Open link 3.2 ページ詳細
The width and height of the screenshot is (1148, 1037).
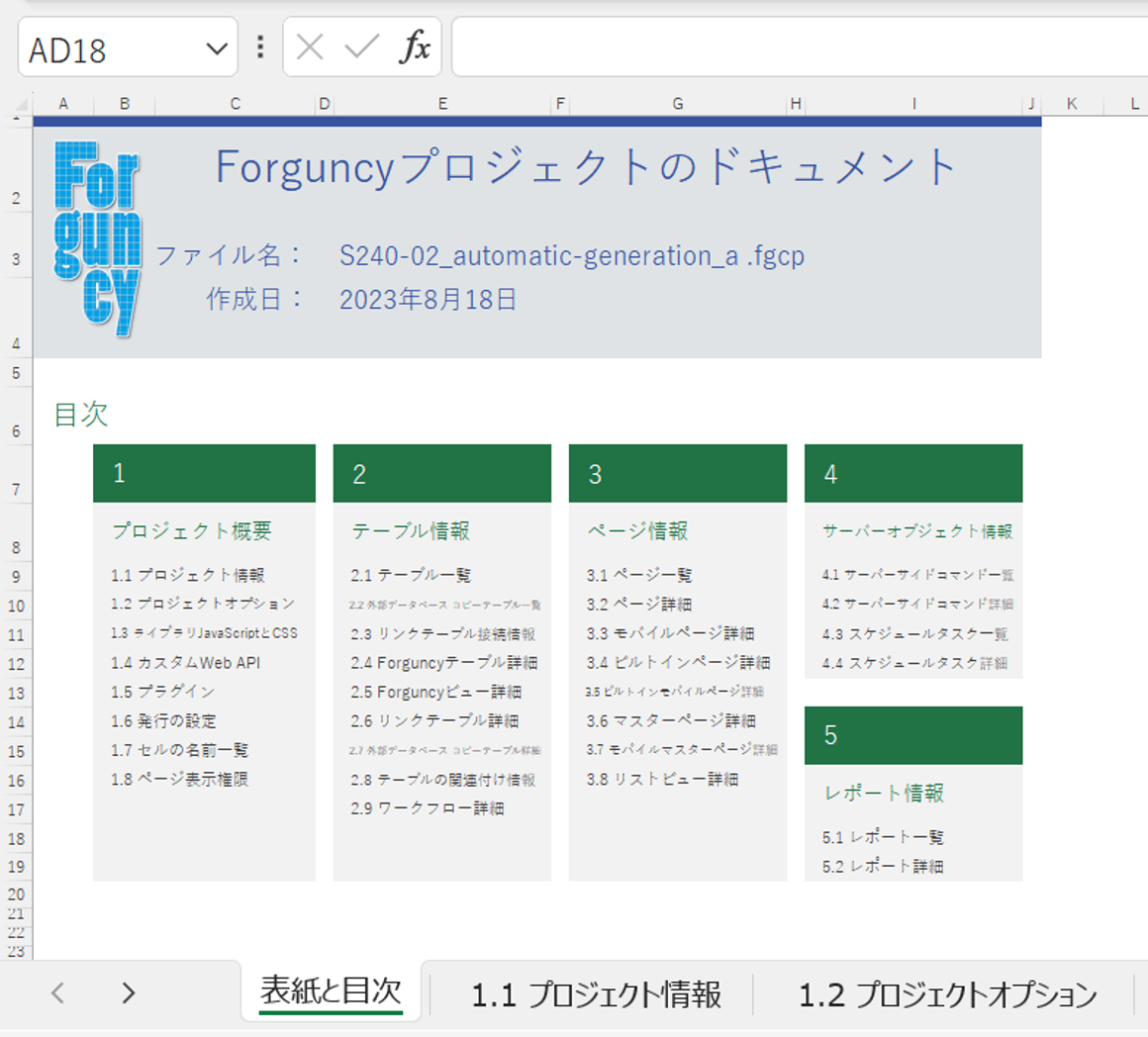638,605
